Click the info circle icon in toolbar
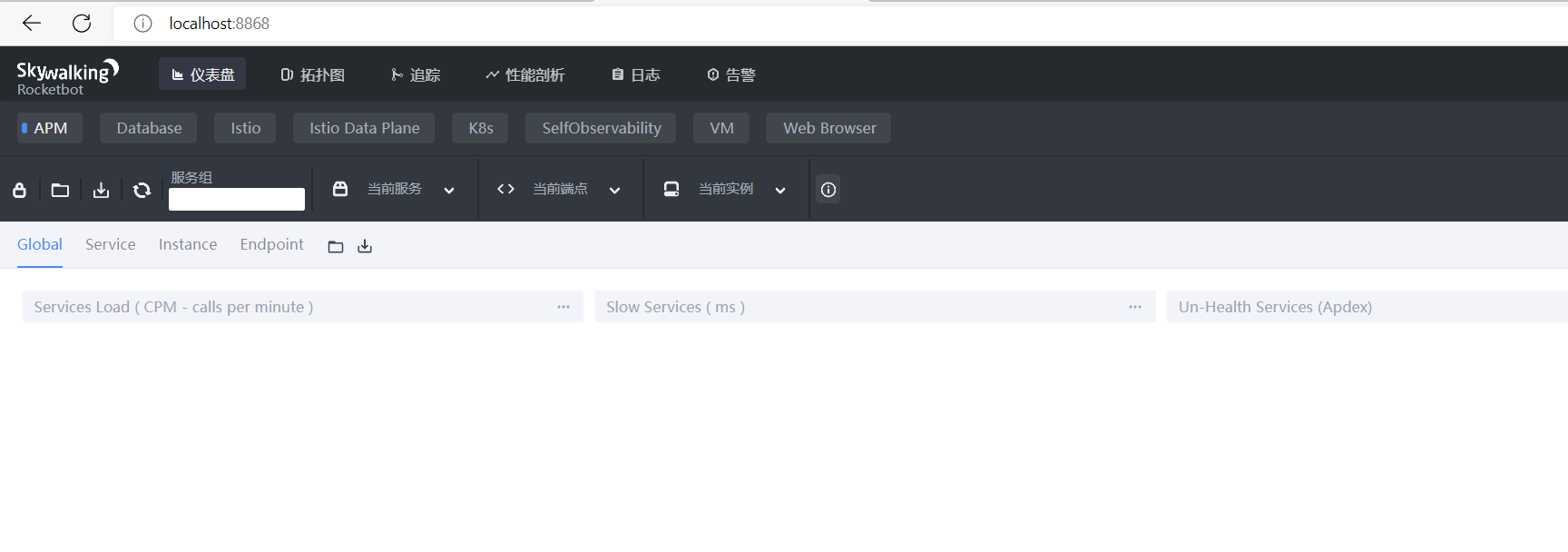The height and width of the screenshot is (552, 1568). point(828,190)
